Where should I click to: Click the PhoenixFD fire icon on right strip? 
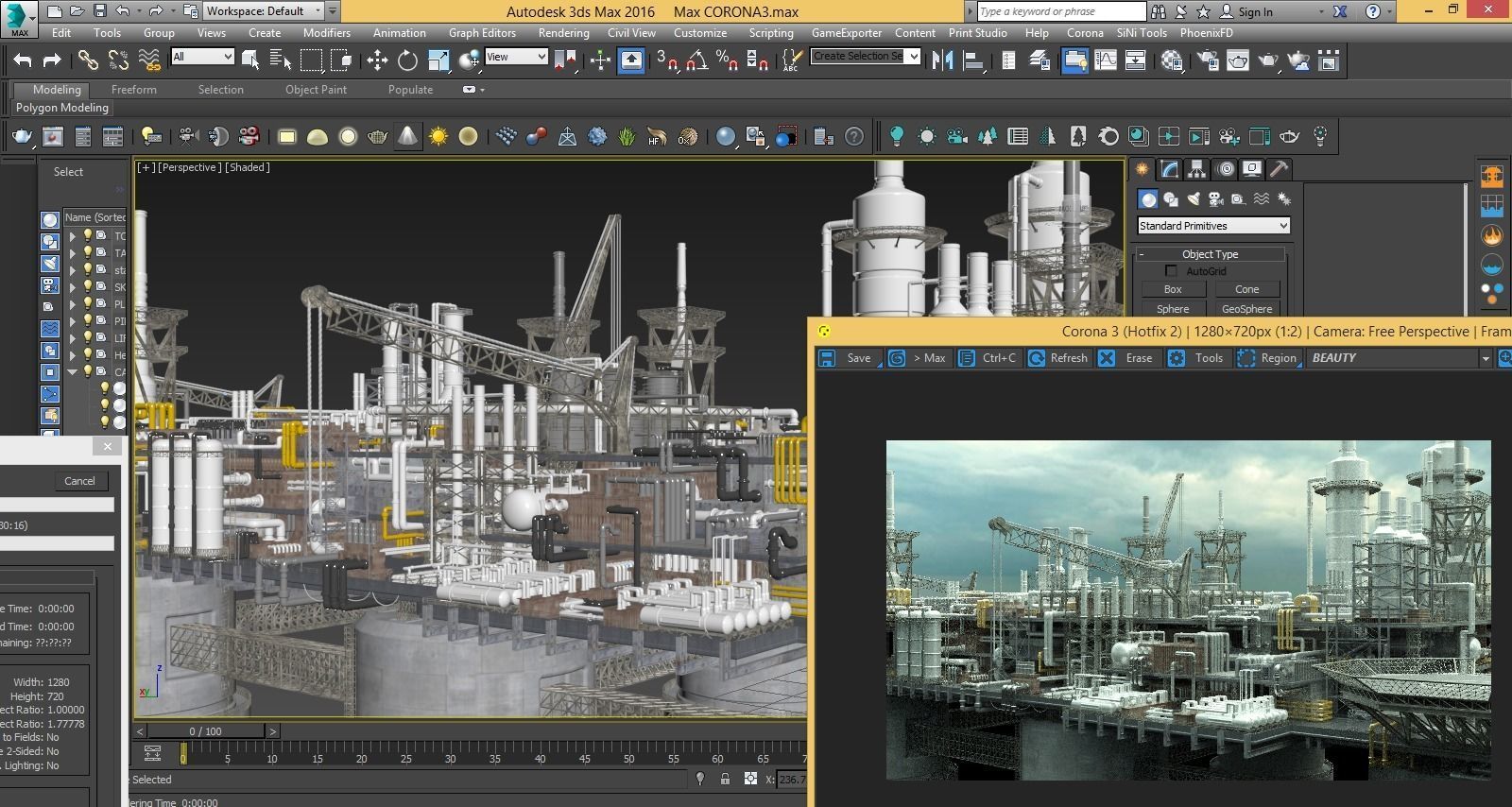click(1492, 235)
